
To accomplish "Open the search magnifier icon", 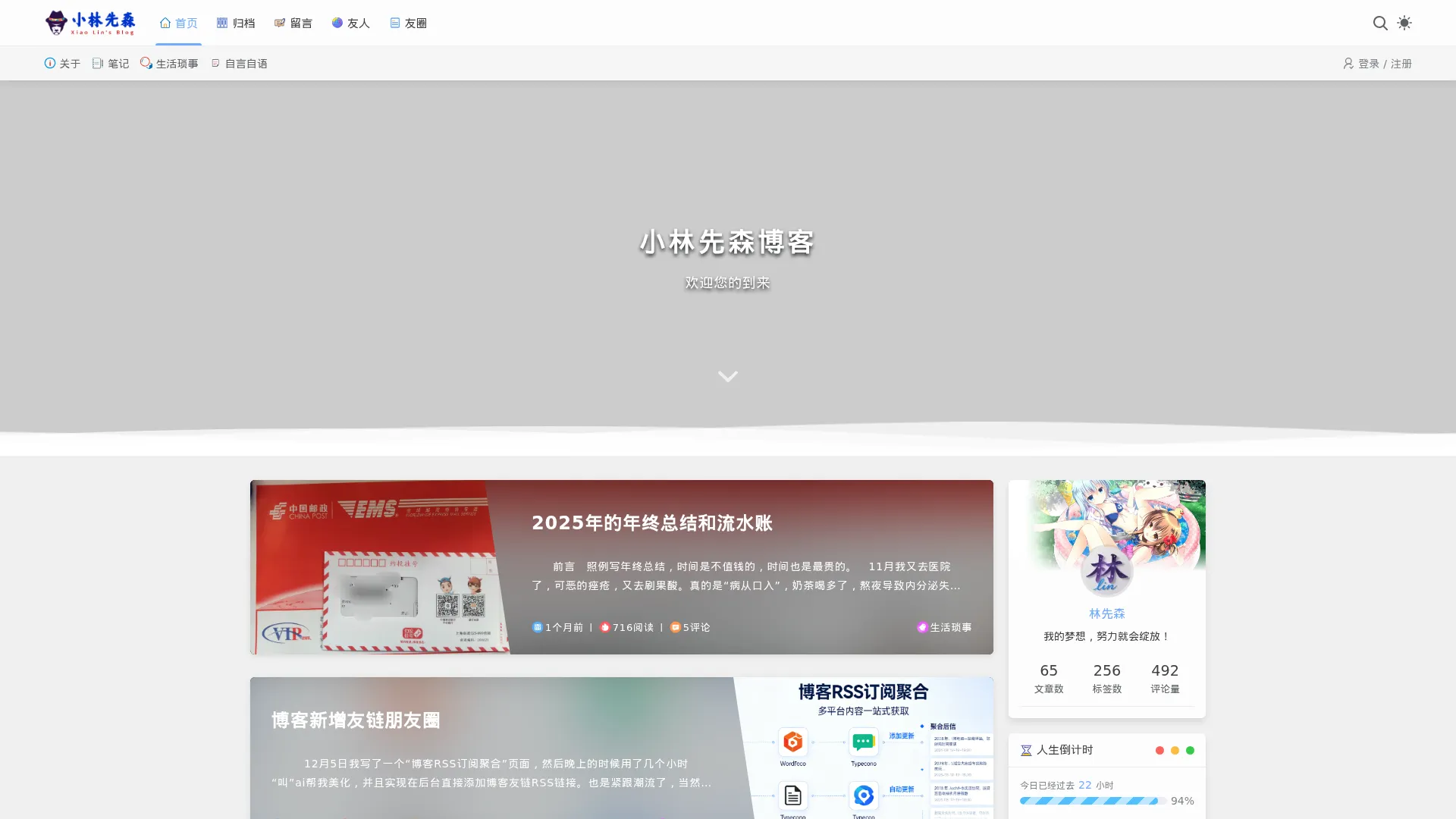I will point(1380,23).
